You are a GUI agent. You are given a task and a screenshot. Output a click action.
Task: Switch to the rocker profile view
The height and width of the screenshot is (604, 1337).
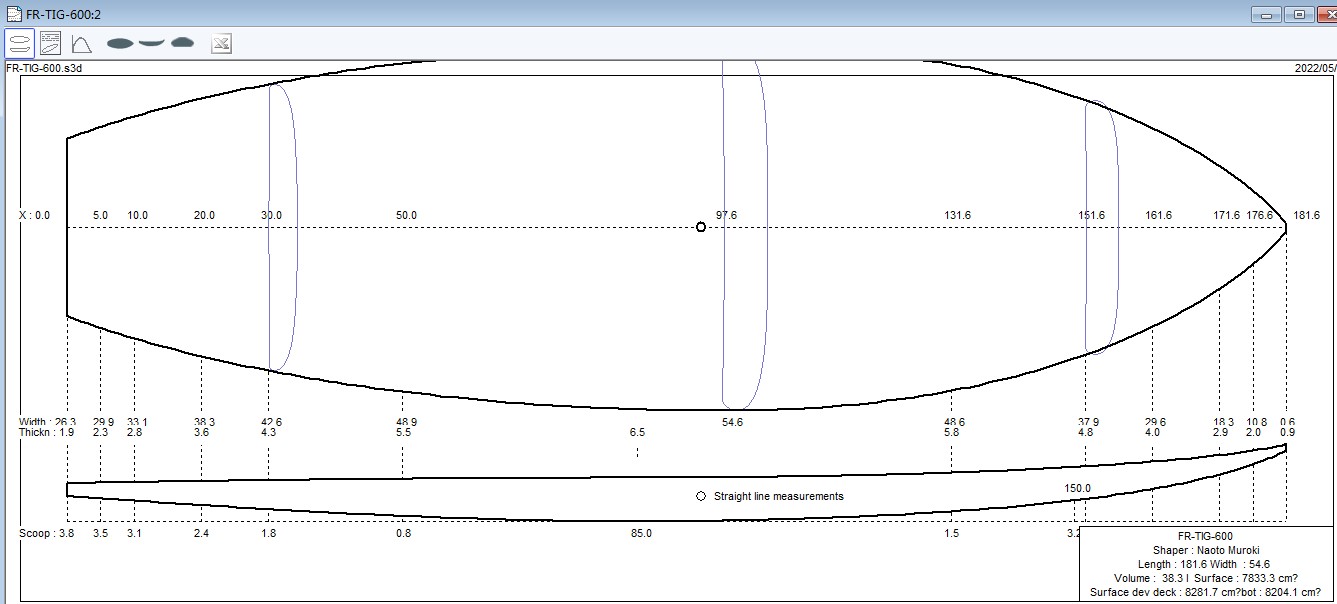click(151, 43)
